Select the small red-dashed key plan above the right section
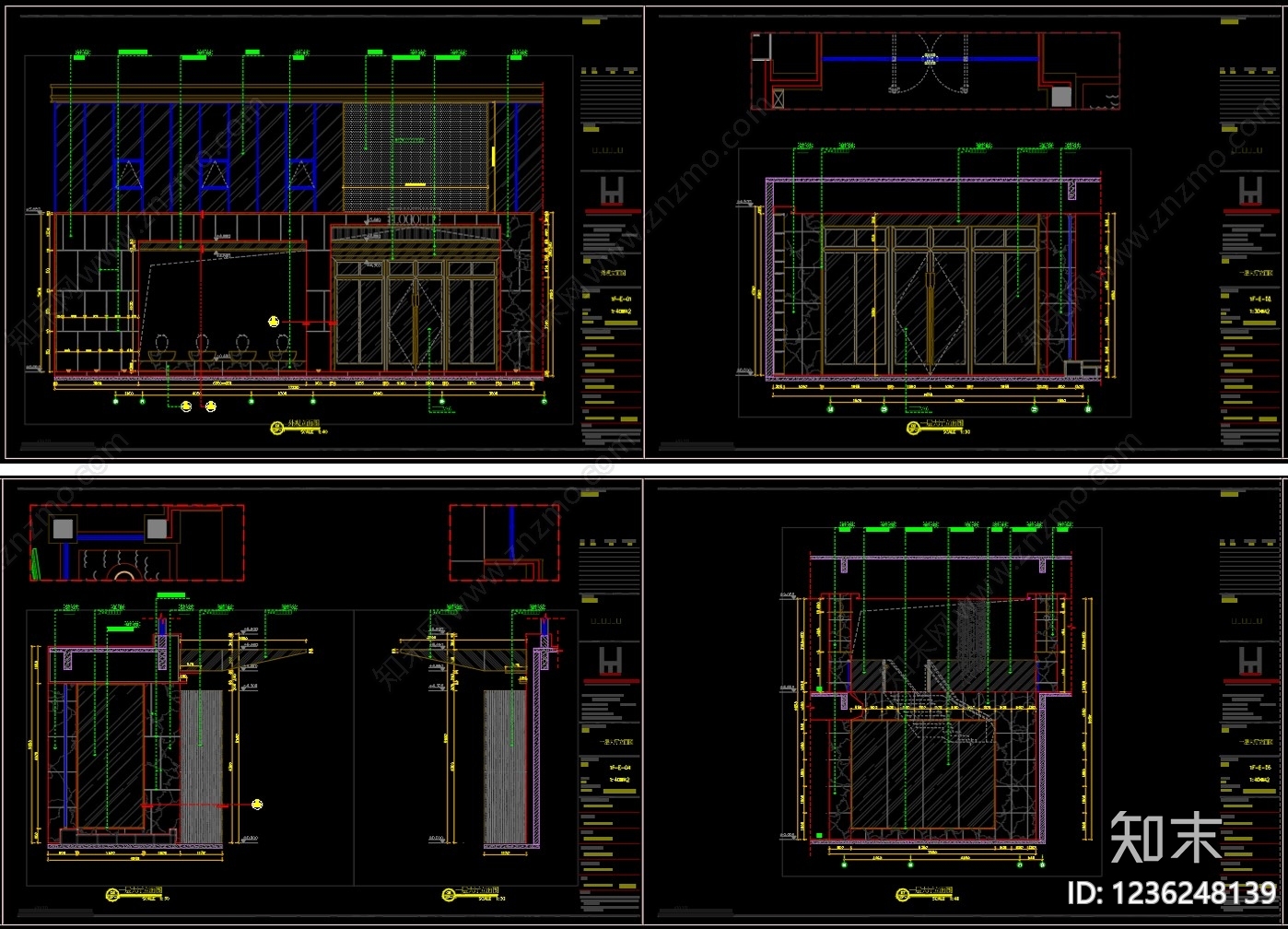Viewport: 1288px width, 929px height. (504, 543)
